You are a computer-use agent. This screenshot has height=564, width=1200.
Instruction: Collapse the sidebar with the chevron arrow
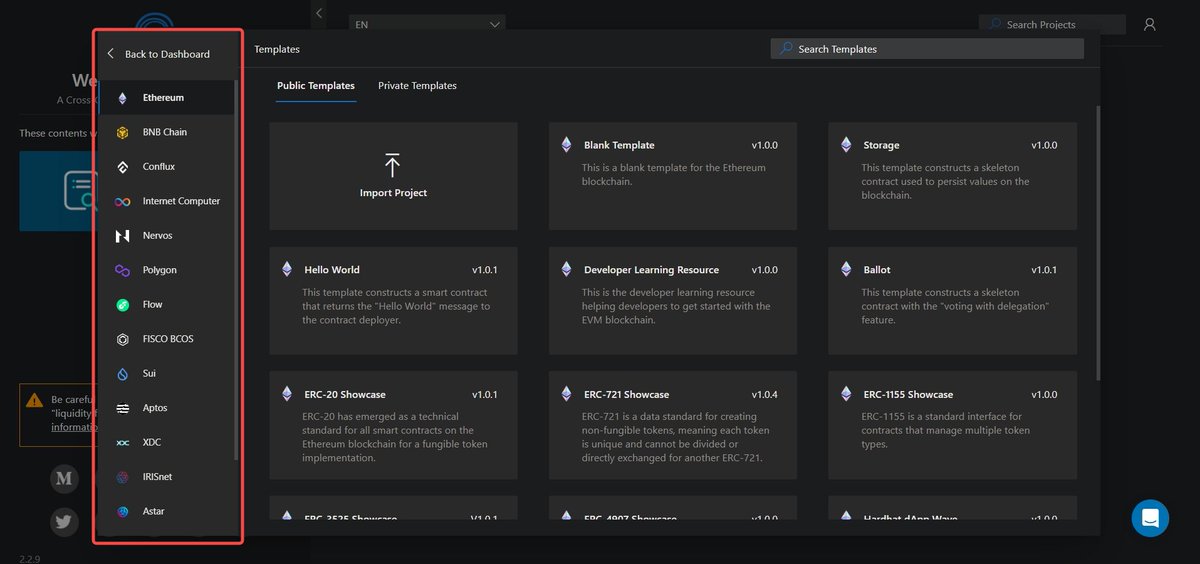click(x=319, y=13)
